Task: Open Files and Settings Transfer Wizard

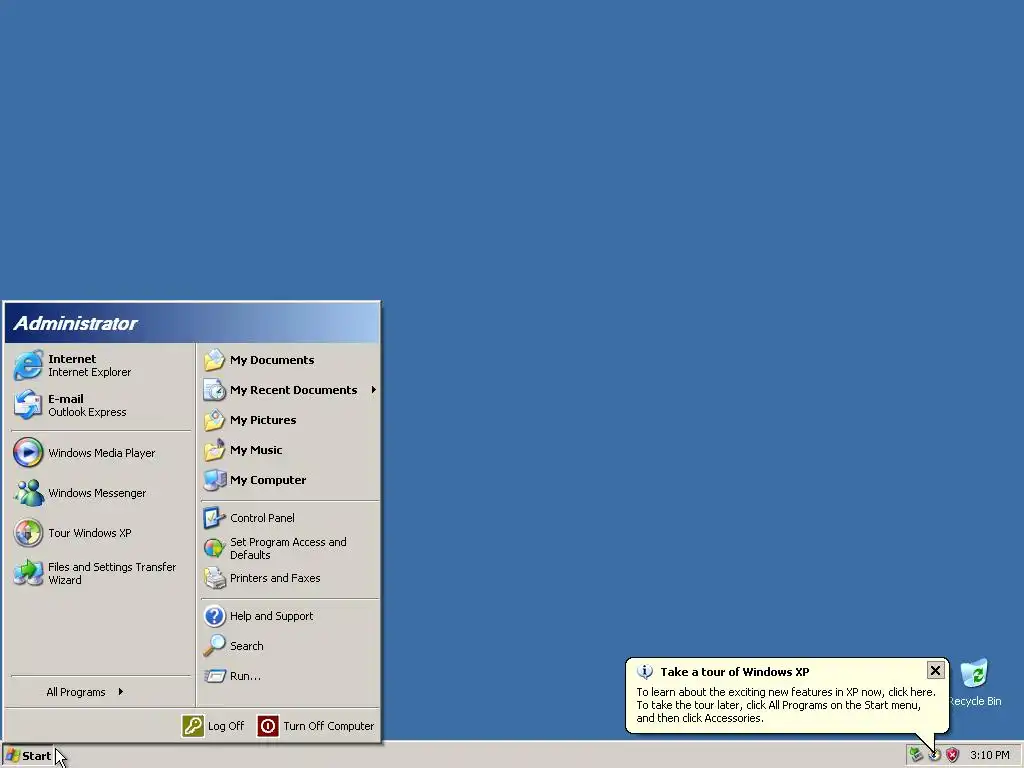Action: pos(101,573)
